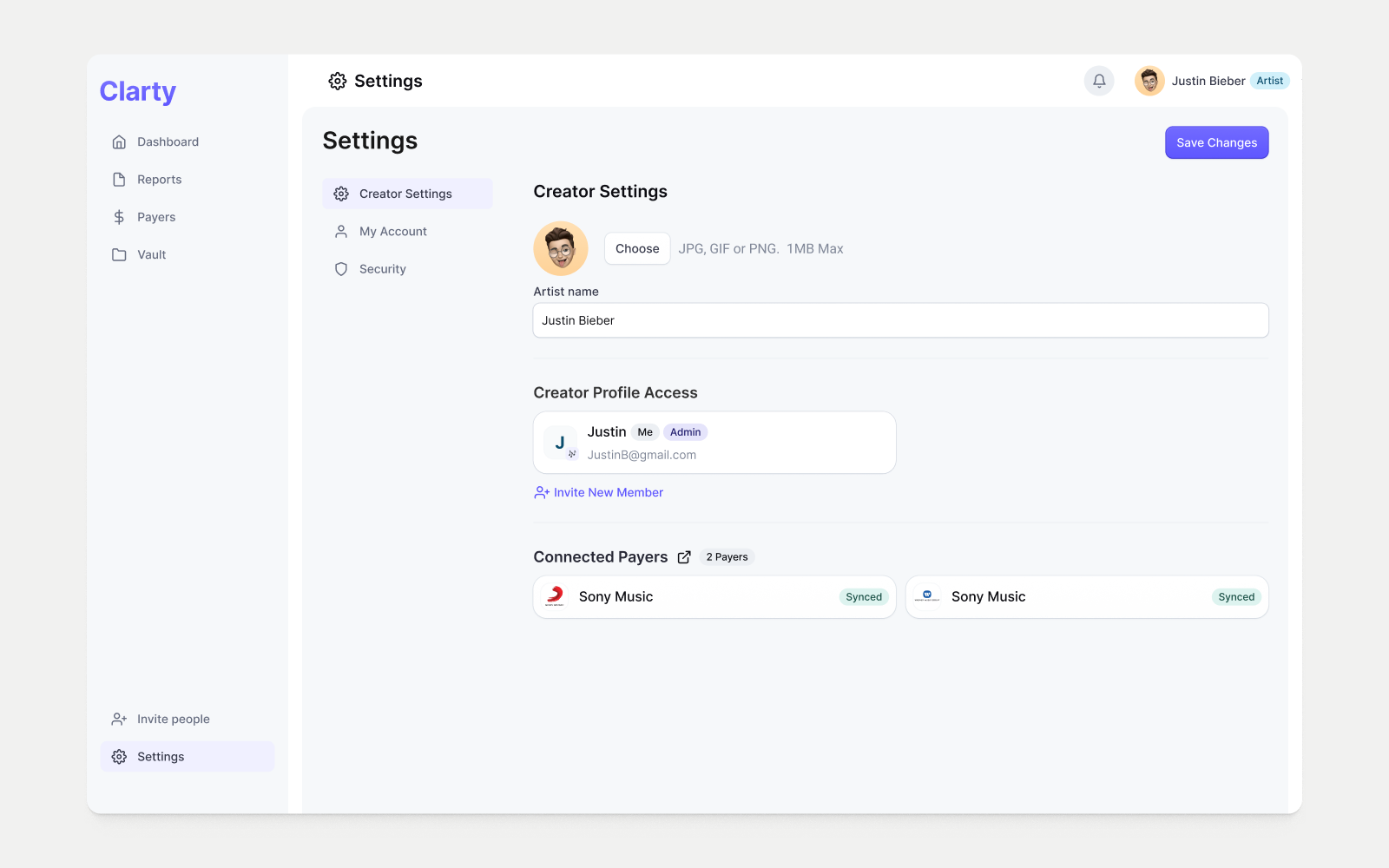Screen dimensions: 1389x868
Task: Click Synced status on second Sony Music card
Action: (x=1236, y=597)
